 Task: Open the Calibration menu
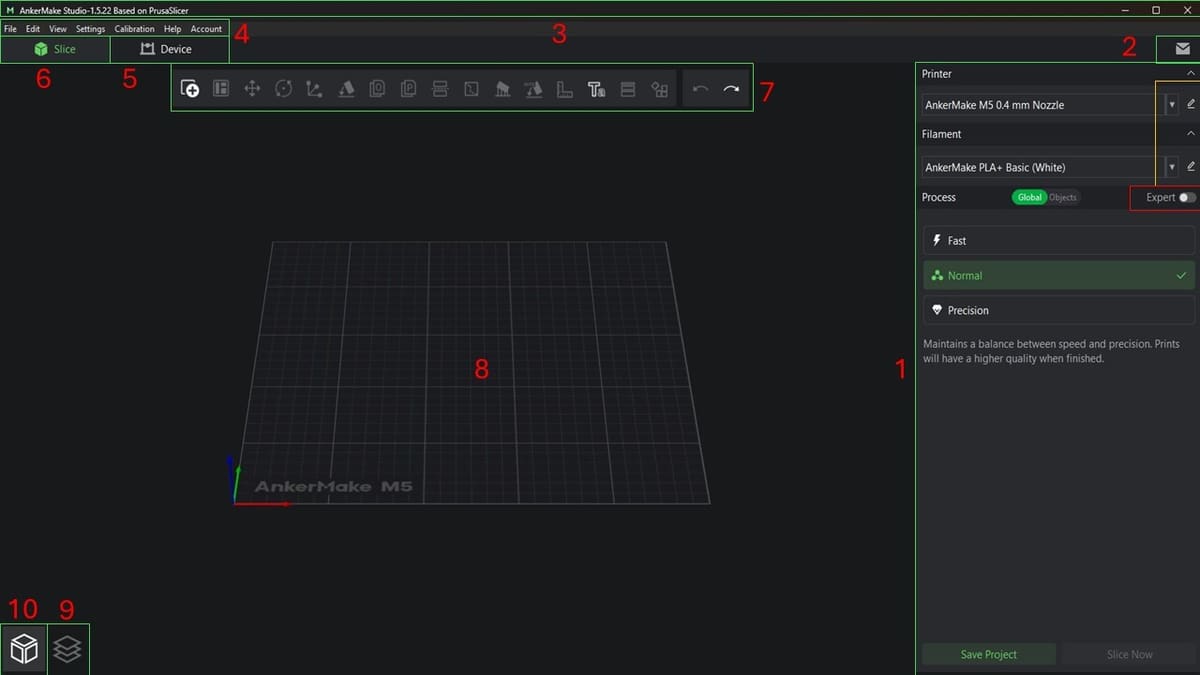point(134,29)
